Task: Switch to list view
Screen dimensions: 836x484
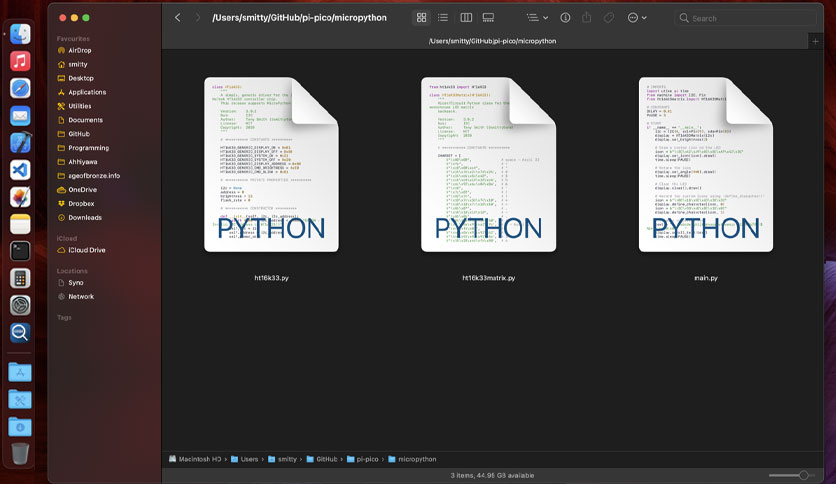Action: tap(443, 18)
